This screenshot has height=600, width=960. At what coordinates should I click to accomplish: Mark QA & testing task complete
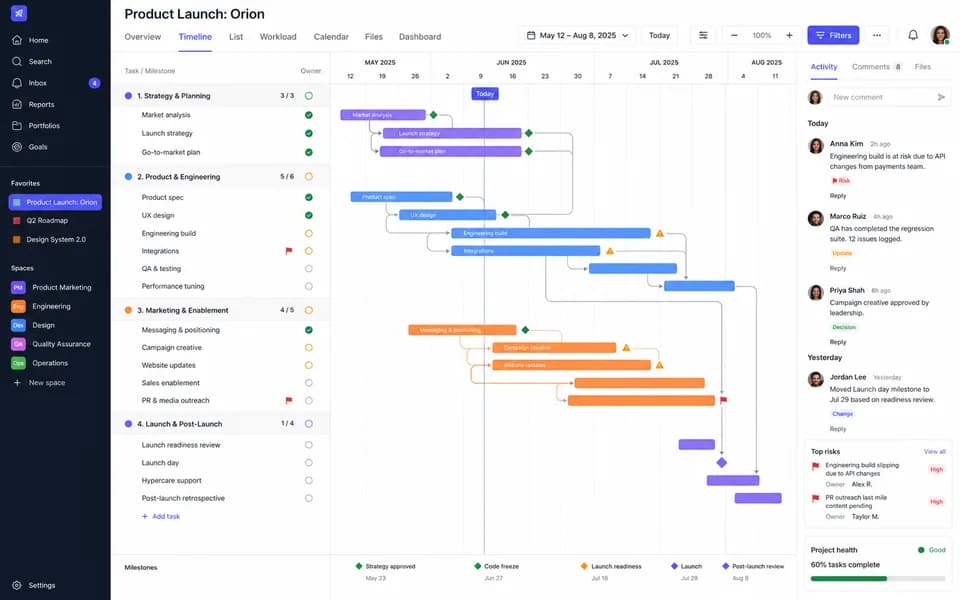click(309, 268)
